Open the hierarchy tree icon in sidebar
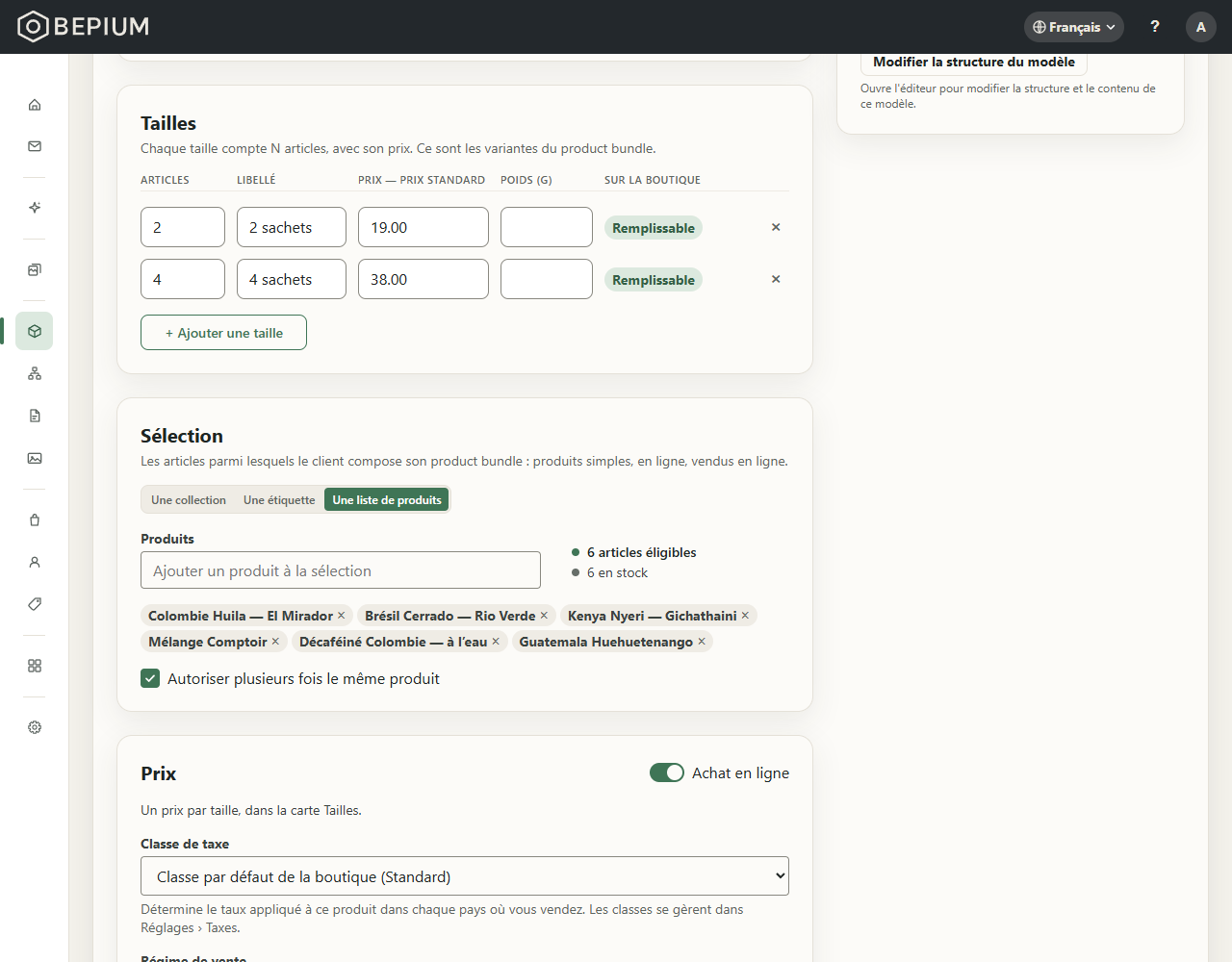 35,373
